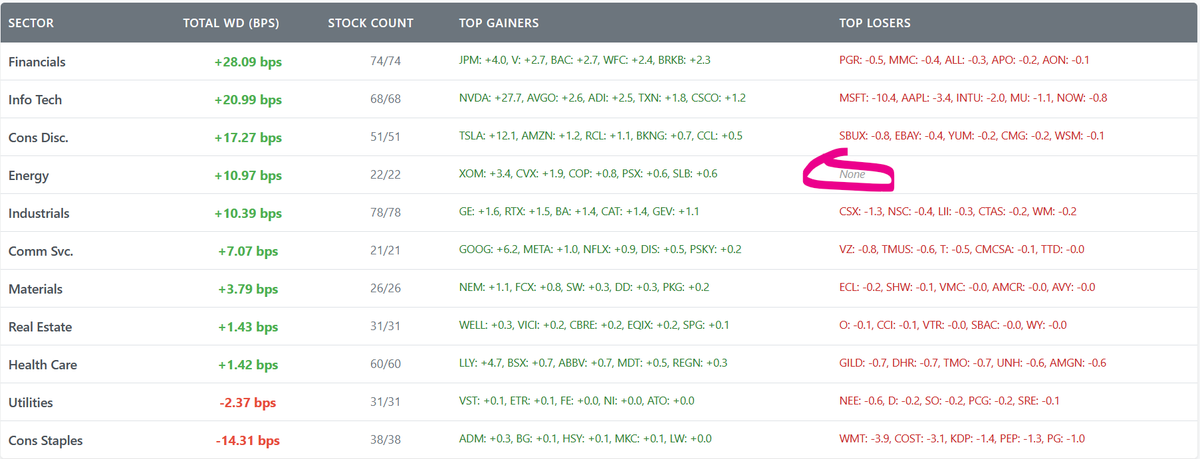1200x459 pixels.
Task: Click the gainers list starting with JPM: +4.0
Action: 585,61
